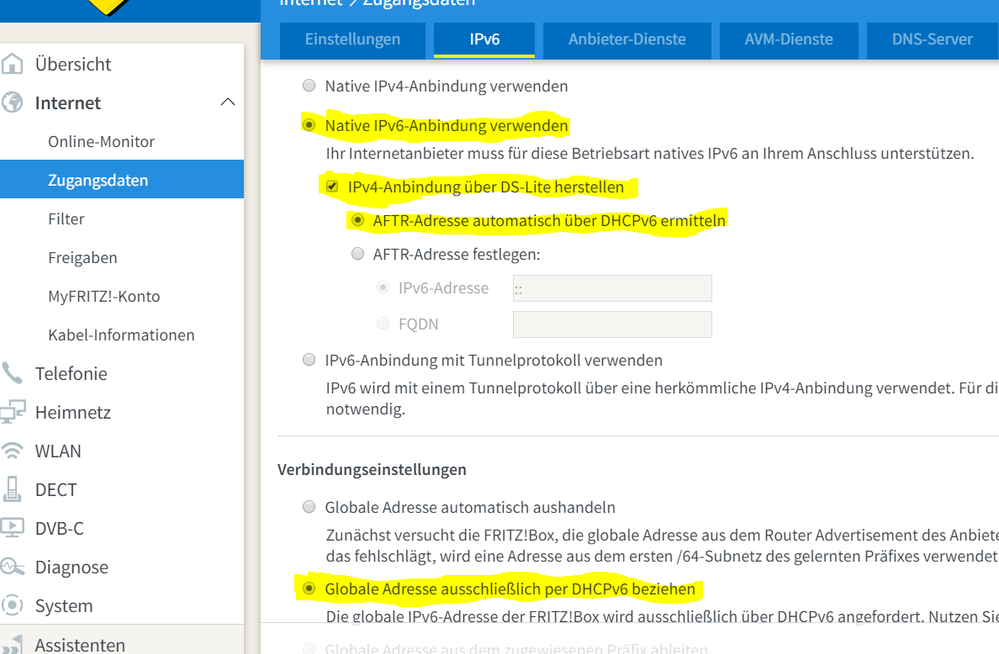999x654 pixels.
Task: Collapse the Internet menu chevron
Action: tap(227, 102)
